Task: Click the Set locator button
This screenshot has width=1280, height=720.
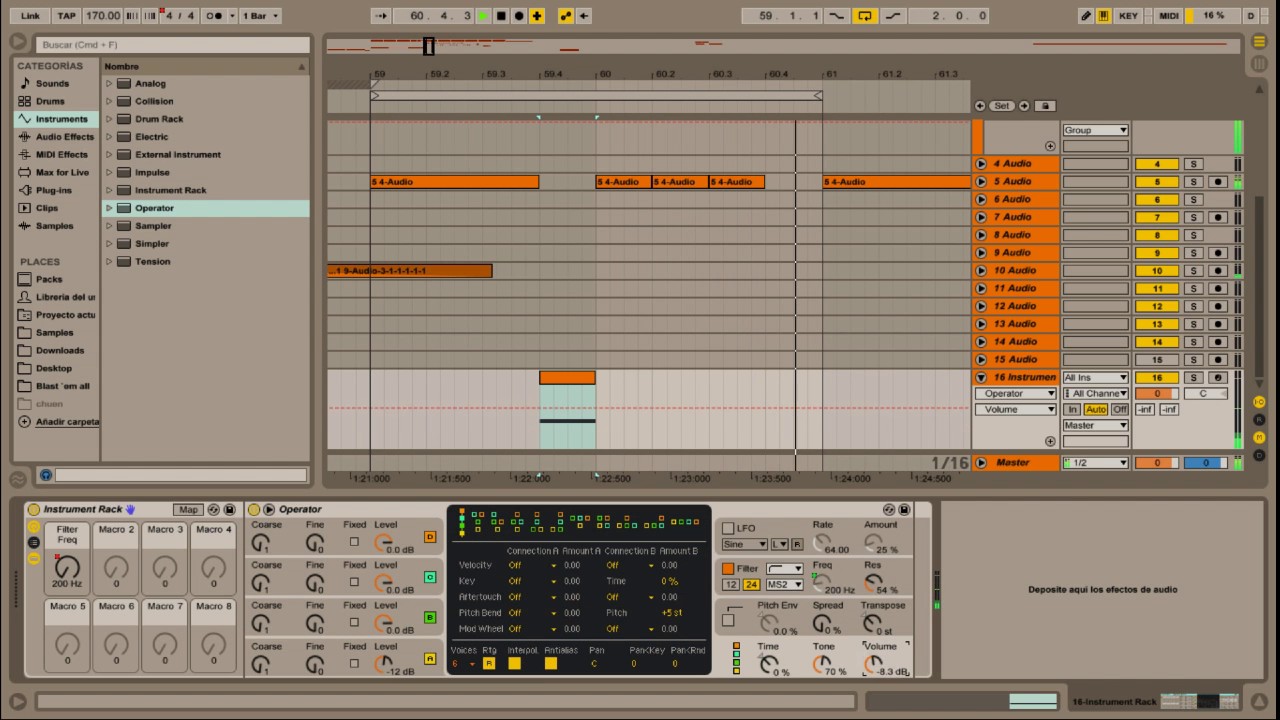Action: 1001,106
